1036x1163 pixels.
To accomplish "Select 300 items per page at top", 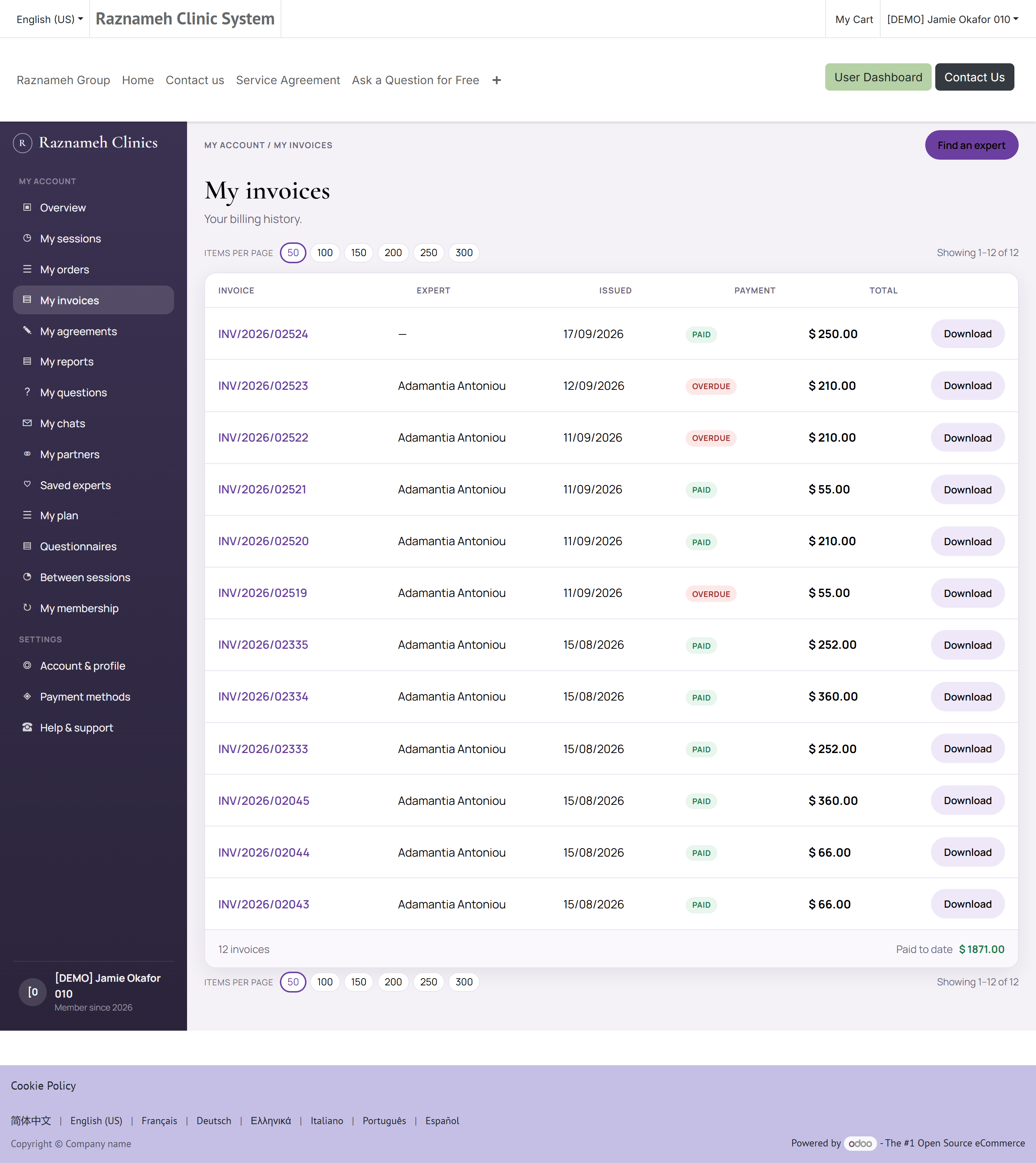I will tap(464, 252).
